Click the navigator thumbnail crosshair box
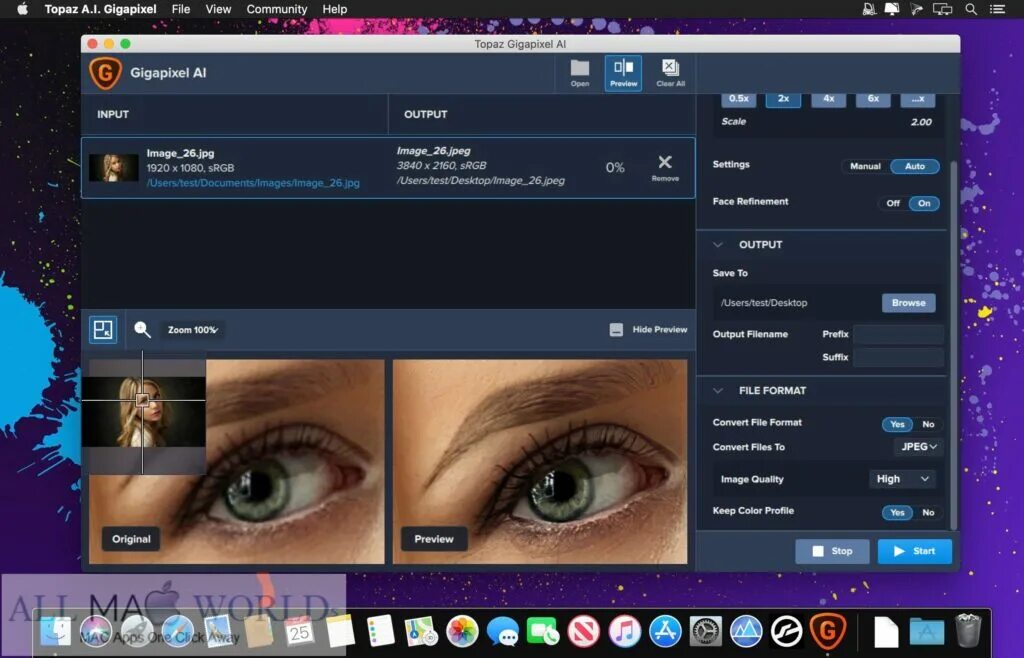Image resolution: width=1024 pixels, height=658 pixels. (x=142, y=400)
